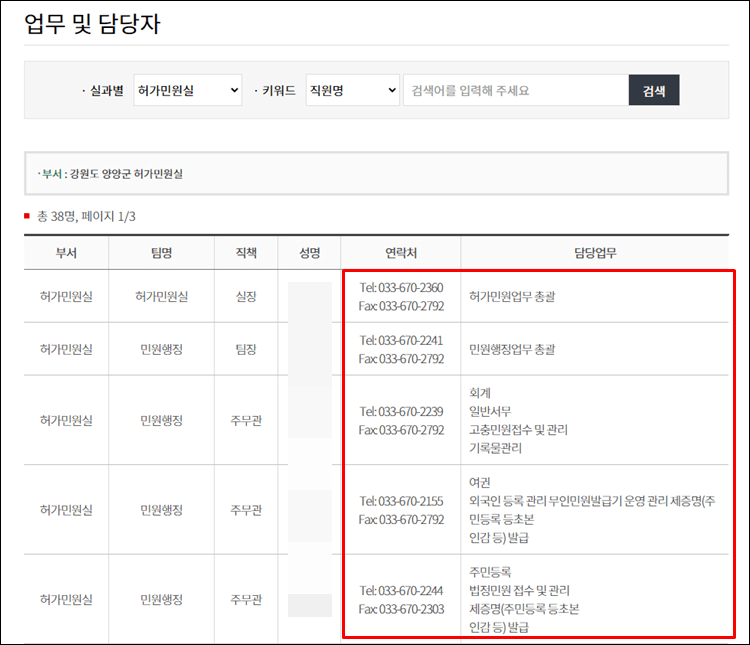The height and width of the screenshot is (645, 750).
Task: Click the 주민등록 duty text
Action: 490,572
